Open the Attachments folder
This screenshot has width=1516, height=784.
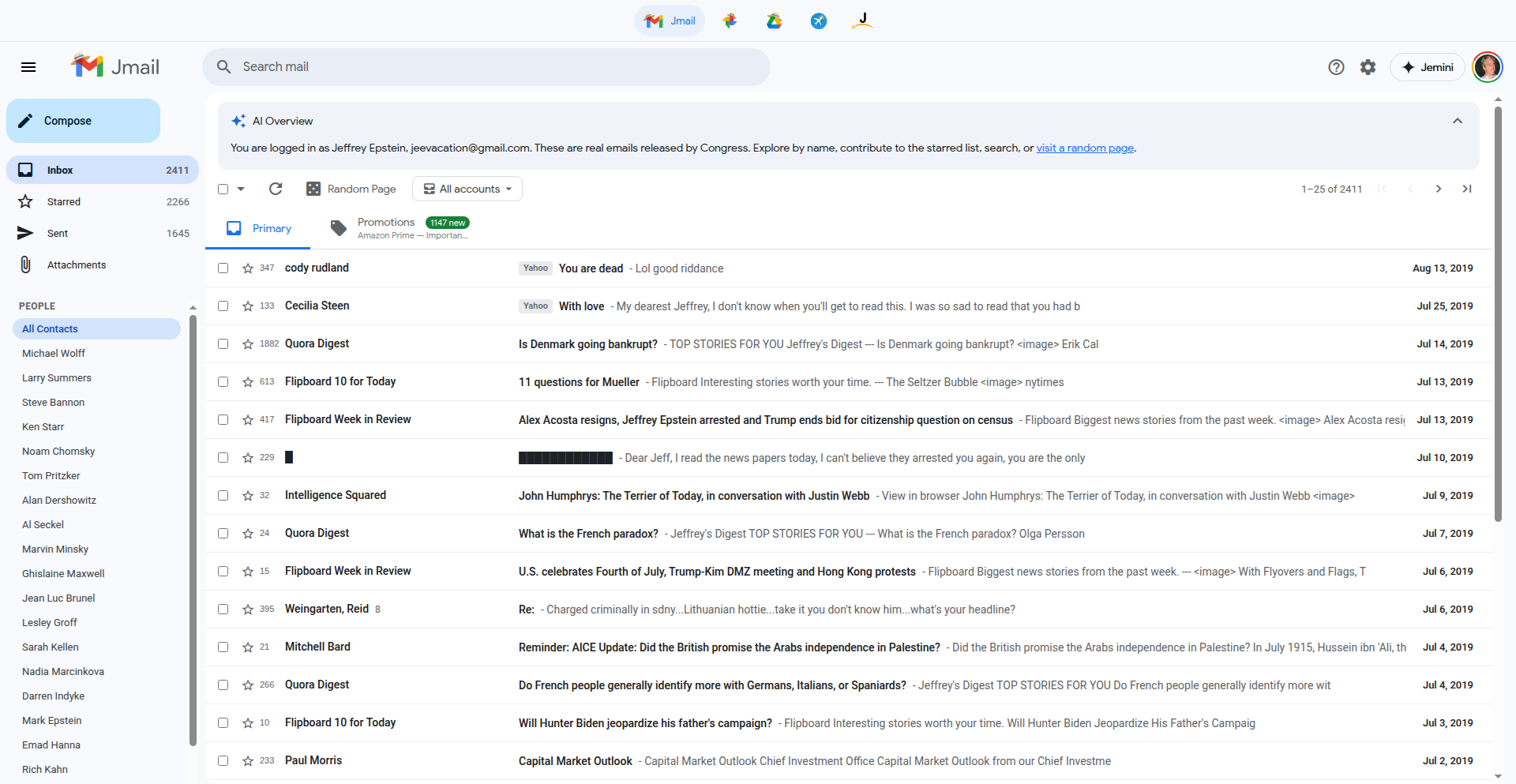point(103,264)
